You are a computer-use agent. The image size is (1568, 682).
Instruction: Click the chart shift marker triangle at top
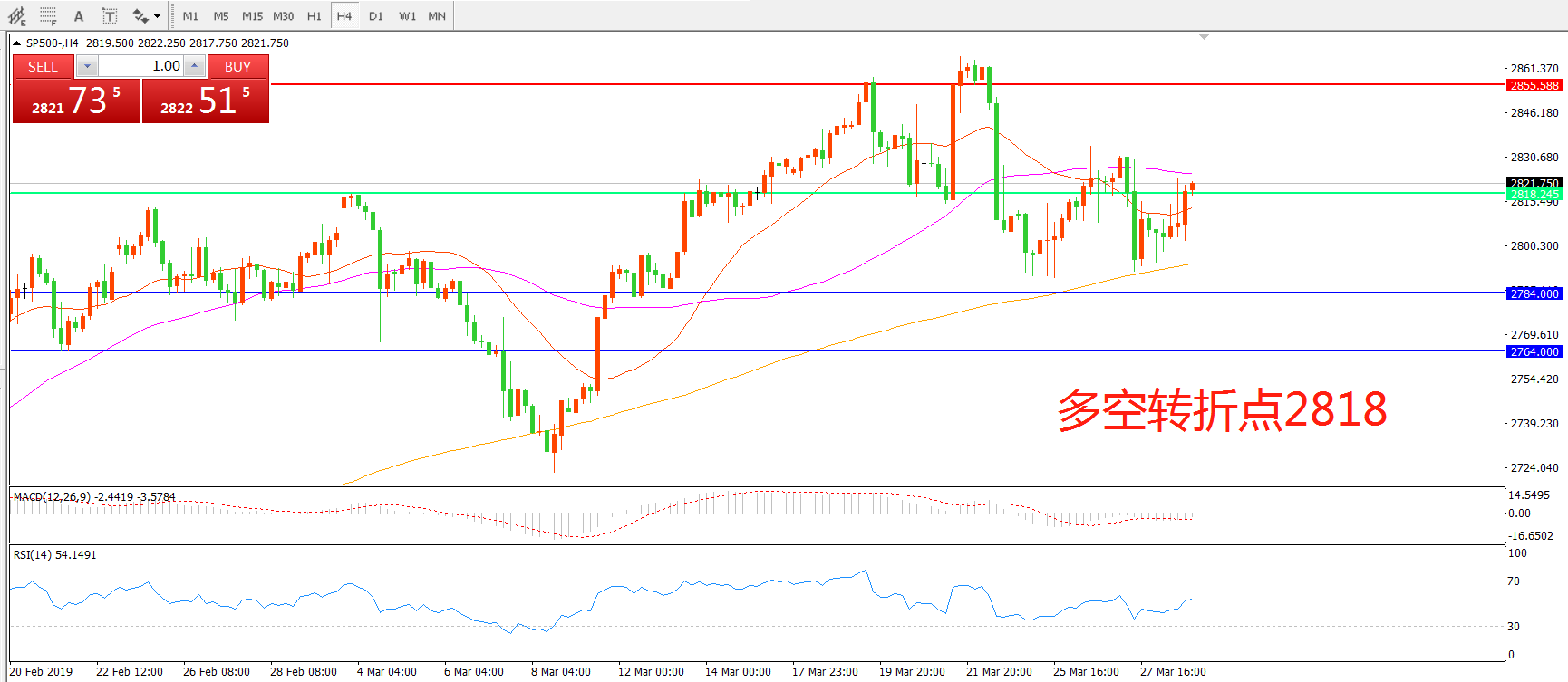(x=1204, y=37)
